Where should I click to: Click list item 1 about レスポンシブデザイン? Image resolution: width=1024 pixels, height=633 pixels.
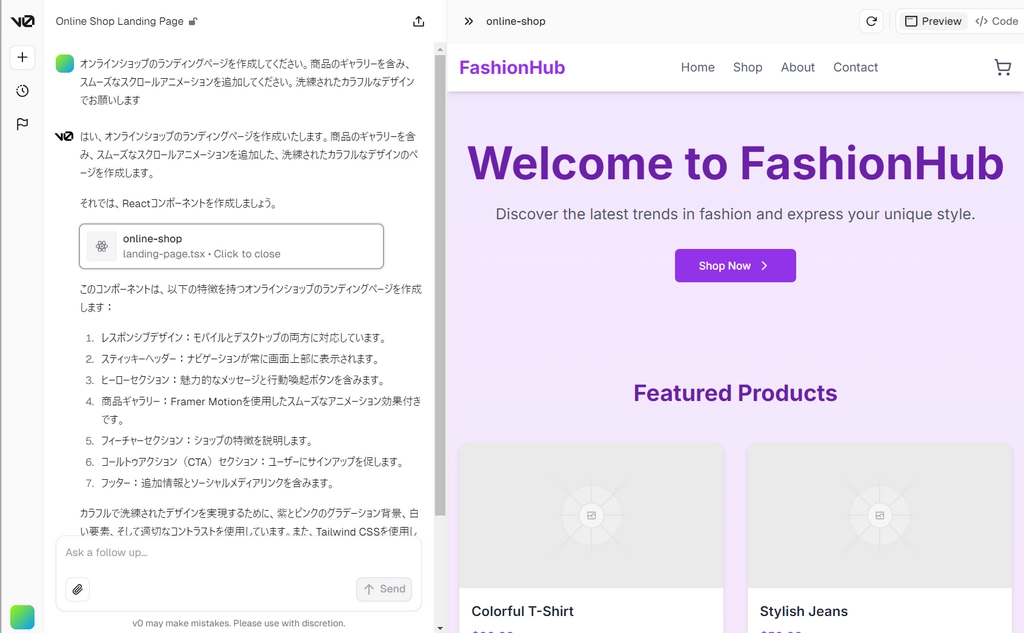tap(244, 338)
